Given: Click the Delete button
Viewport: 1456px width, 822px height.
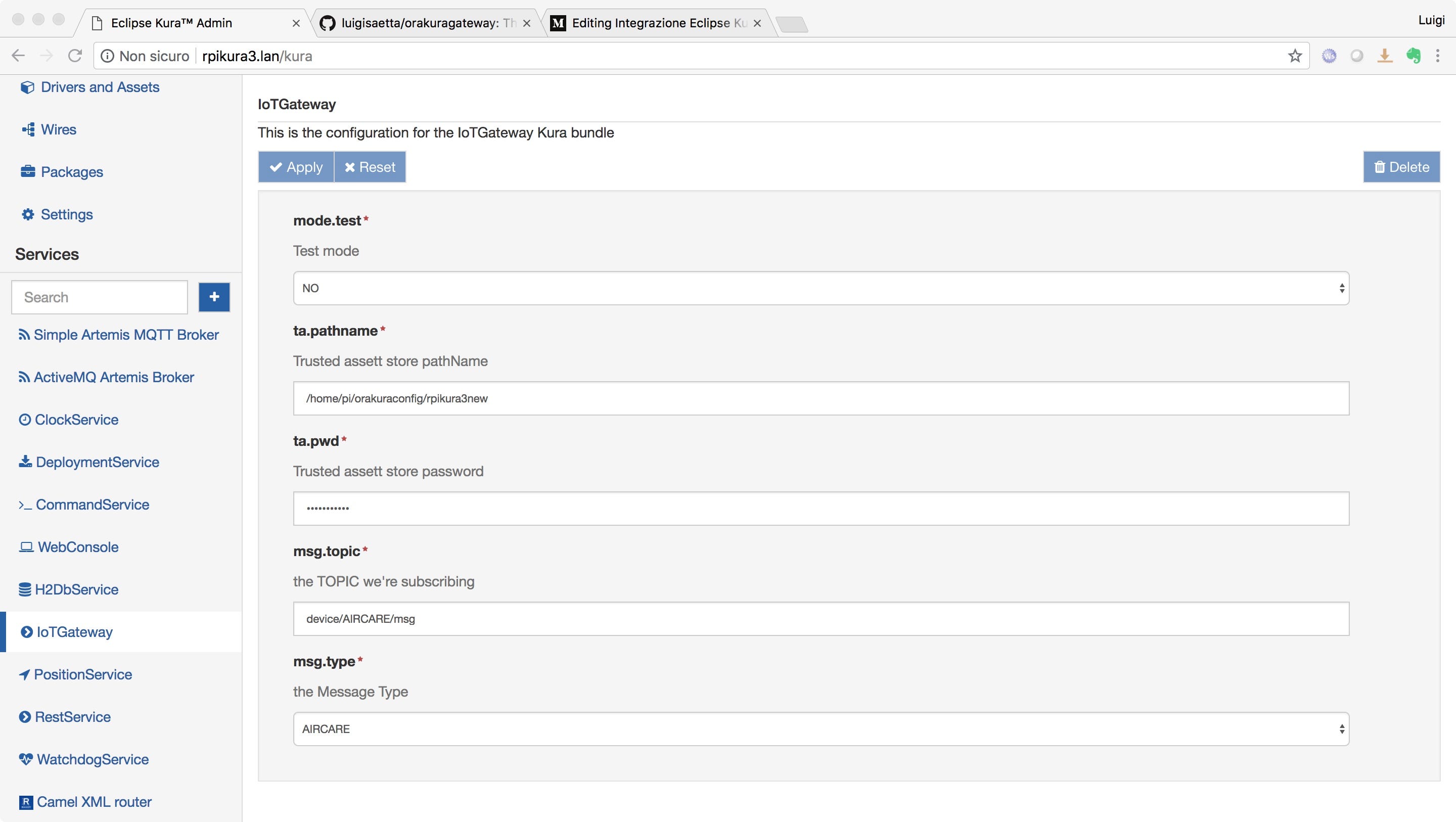Looking at the screenshot, I should click(x=1401, y=167).
